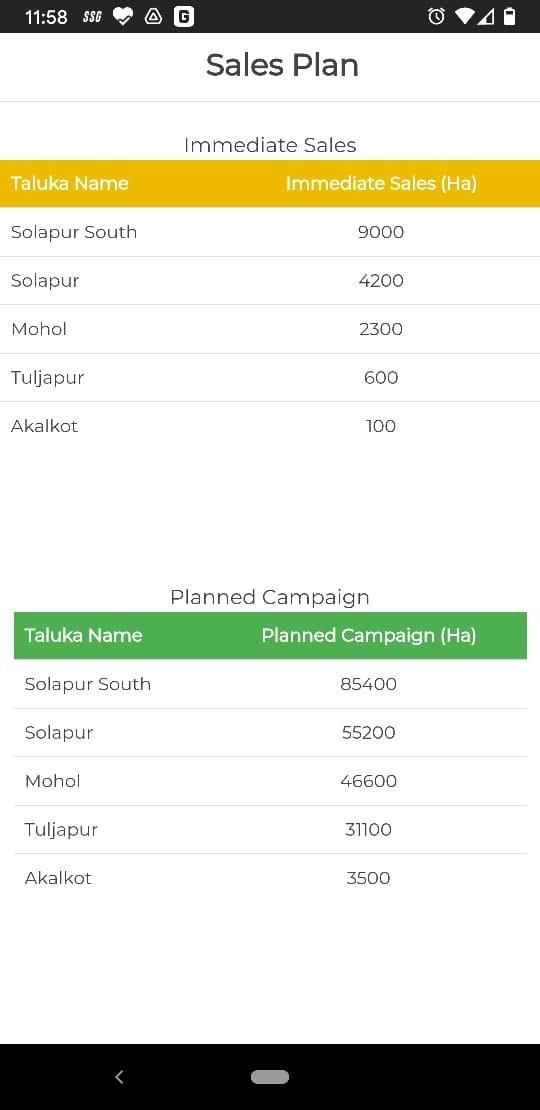Tap the Planned Campaign (Ha) column header

tap(369, 635)
